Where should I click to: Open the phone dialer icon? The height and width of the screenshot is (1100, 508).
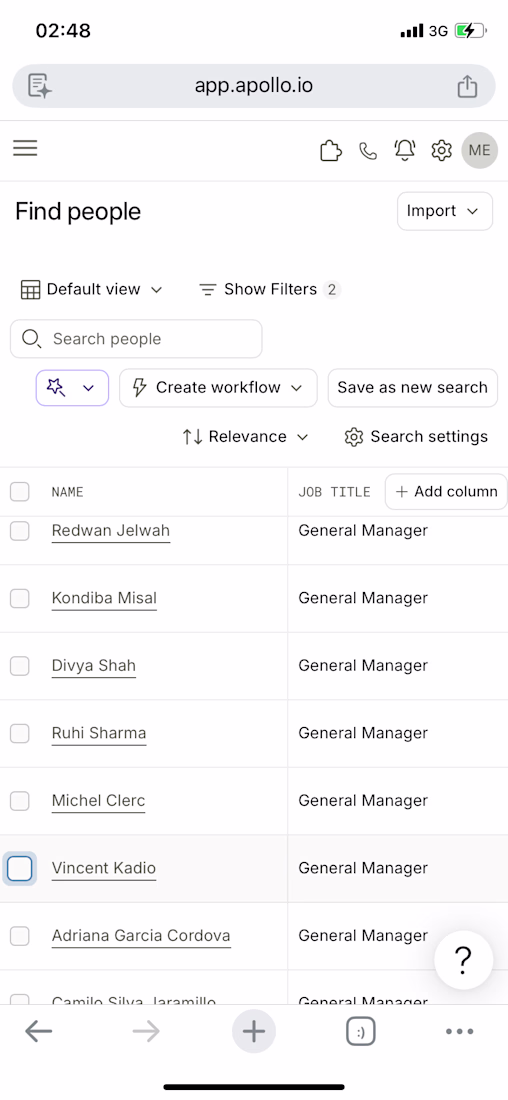coord(368,150)
